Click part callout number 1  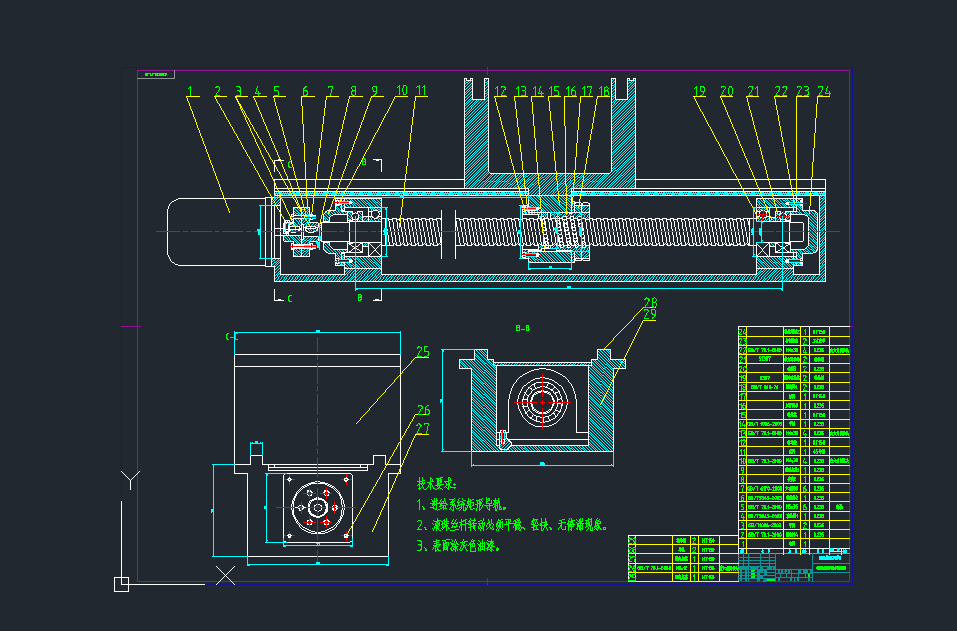[x=189, y=92]
